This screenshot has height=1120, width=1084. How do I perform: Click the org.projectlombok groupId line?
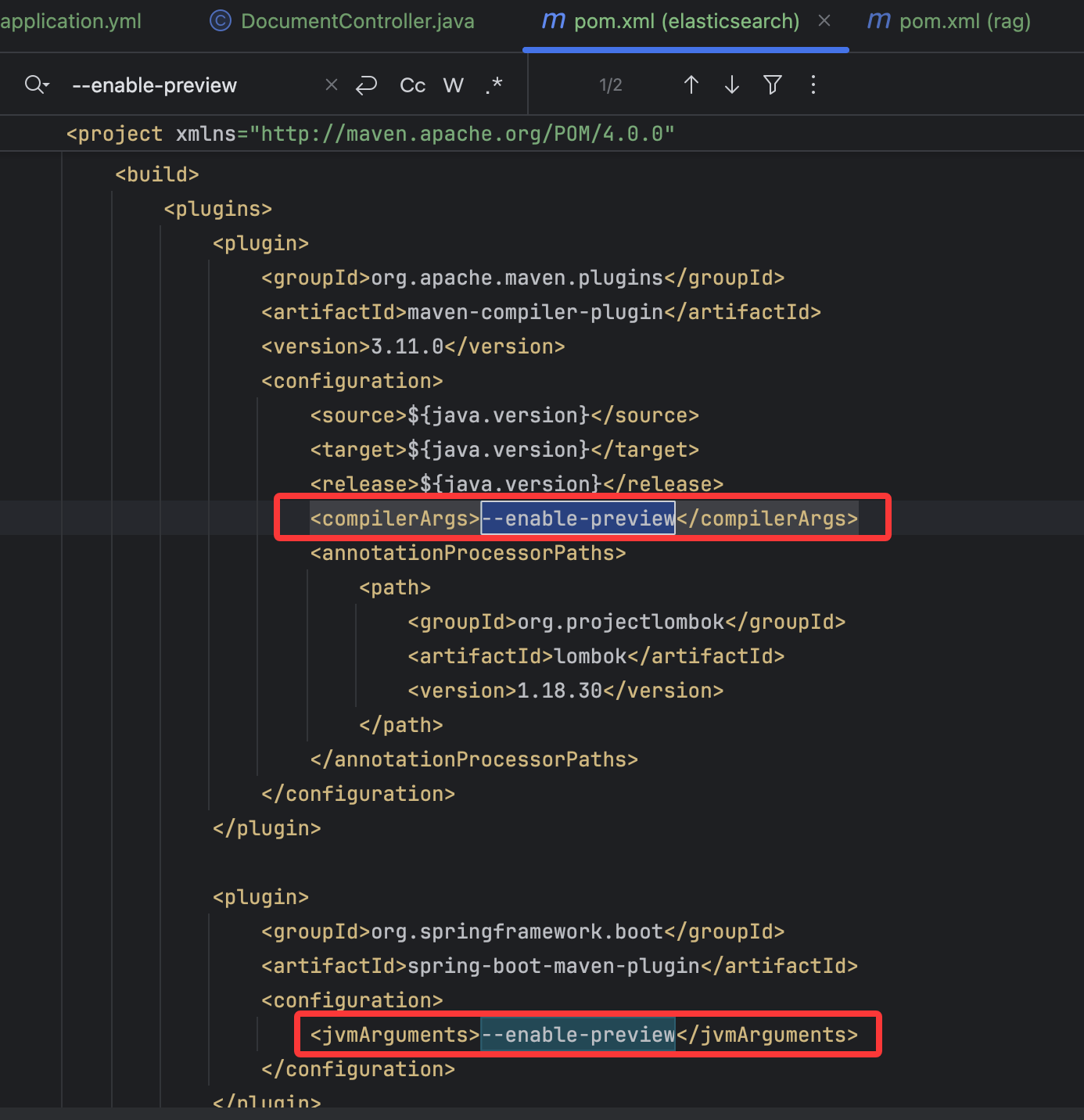click(x=626, y=622)
